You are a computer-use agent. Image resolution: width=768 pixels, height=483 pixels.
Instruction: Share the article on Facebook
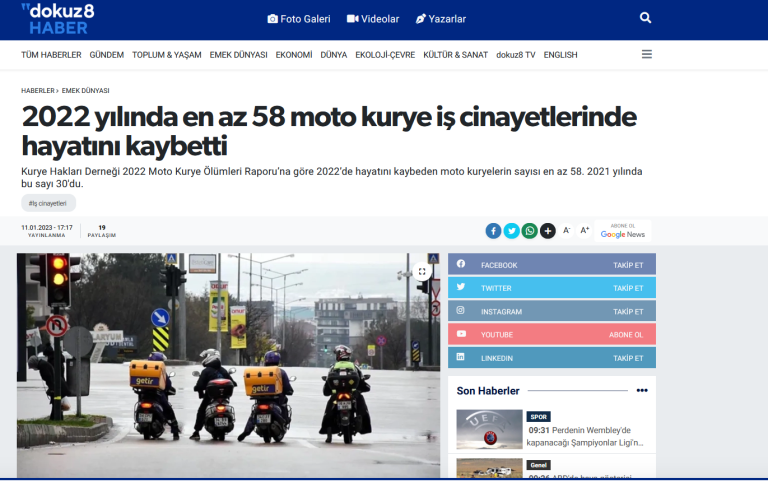493,231
